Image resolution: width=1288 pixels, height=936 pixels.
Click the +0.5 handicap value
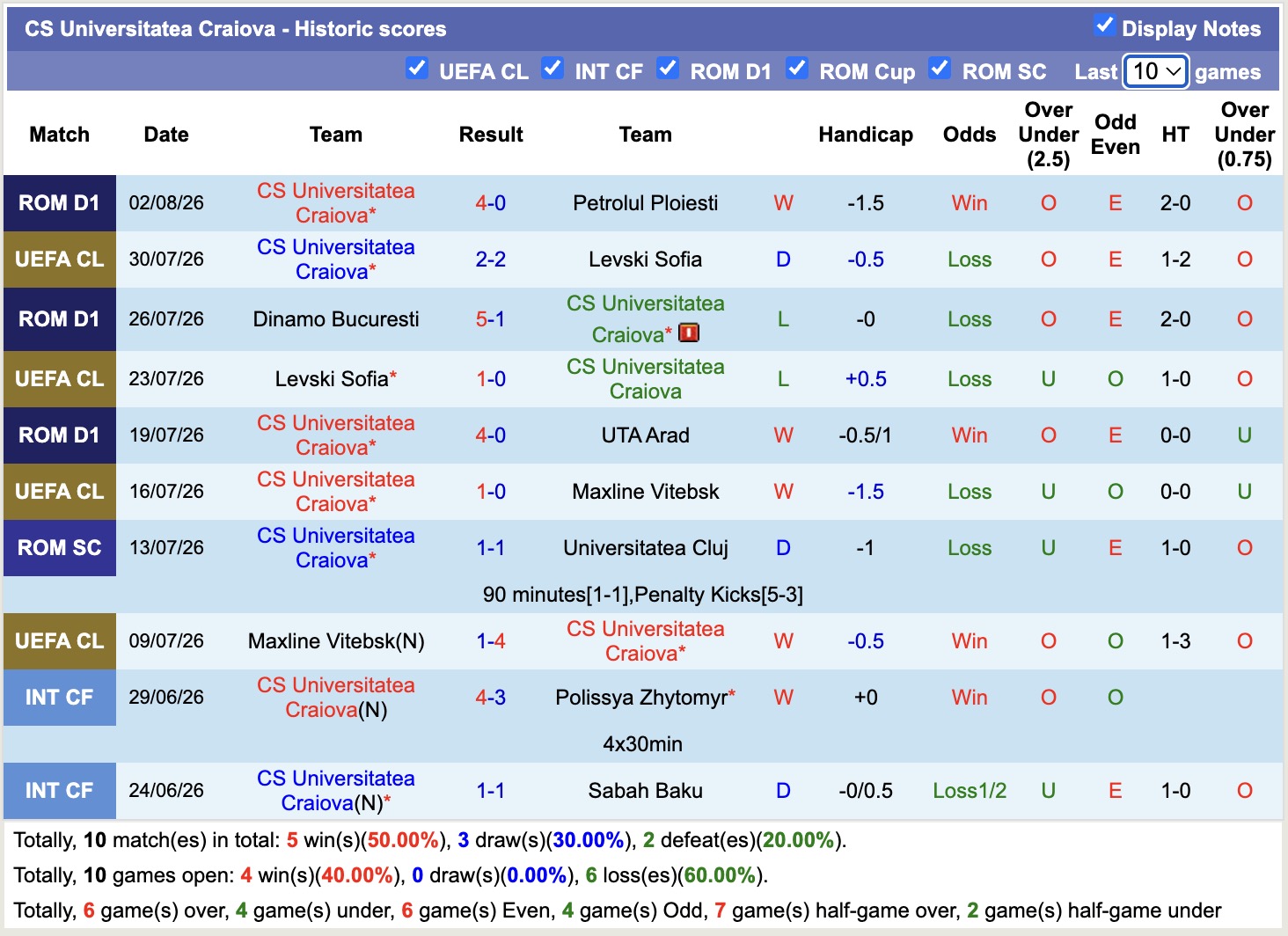click(866, 379)
